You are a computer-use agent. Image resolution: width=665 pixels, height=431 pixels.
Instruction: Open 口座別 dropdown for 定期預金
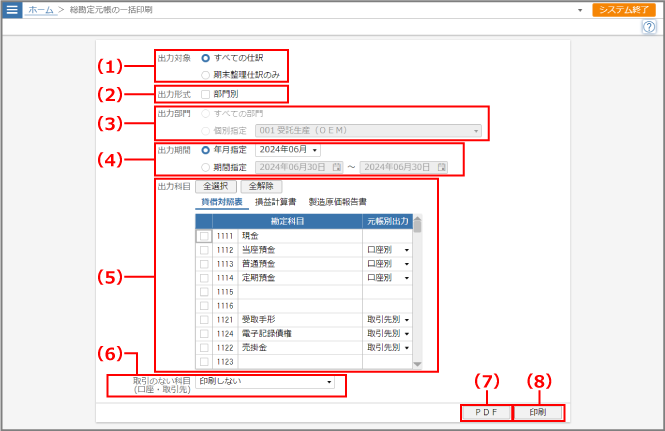coord(388,278)
